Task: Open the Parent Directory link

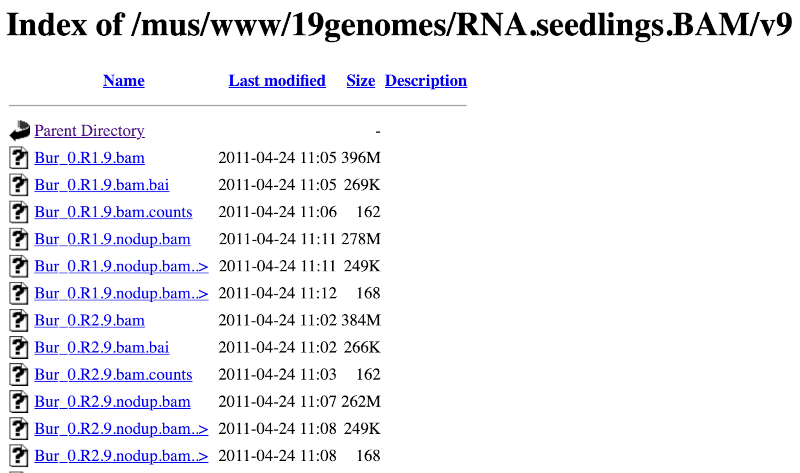Action: [x=89, y=131]
